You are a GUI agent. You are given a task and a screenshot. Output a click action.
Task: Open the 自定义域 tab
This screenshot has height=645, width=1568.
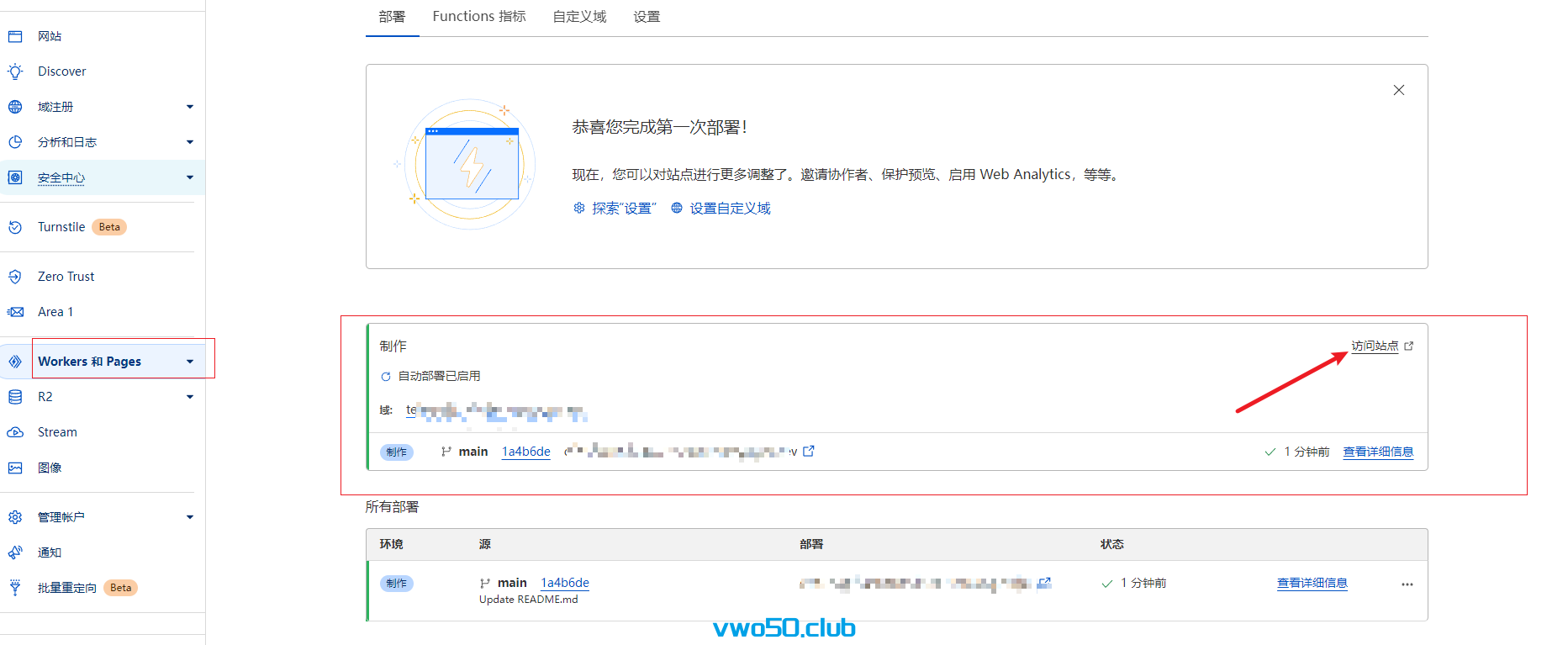coord(579,17)
